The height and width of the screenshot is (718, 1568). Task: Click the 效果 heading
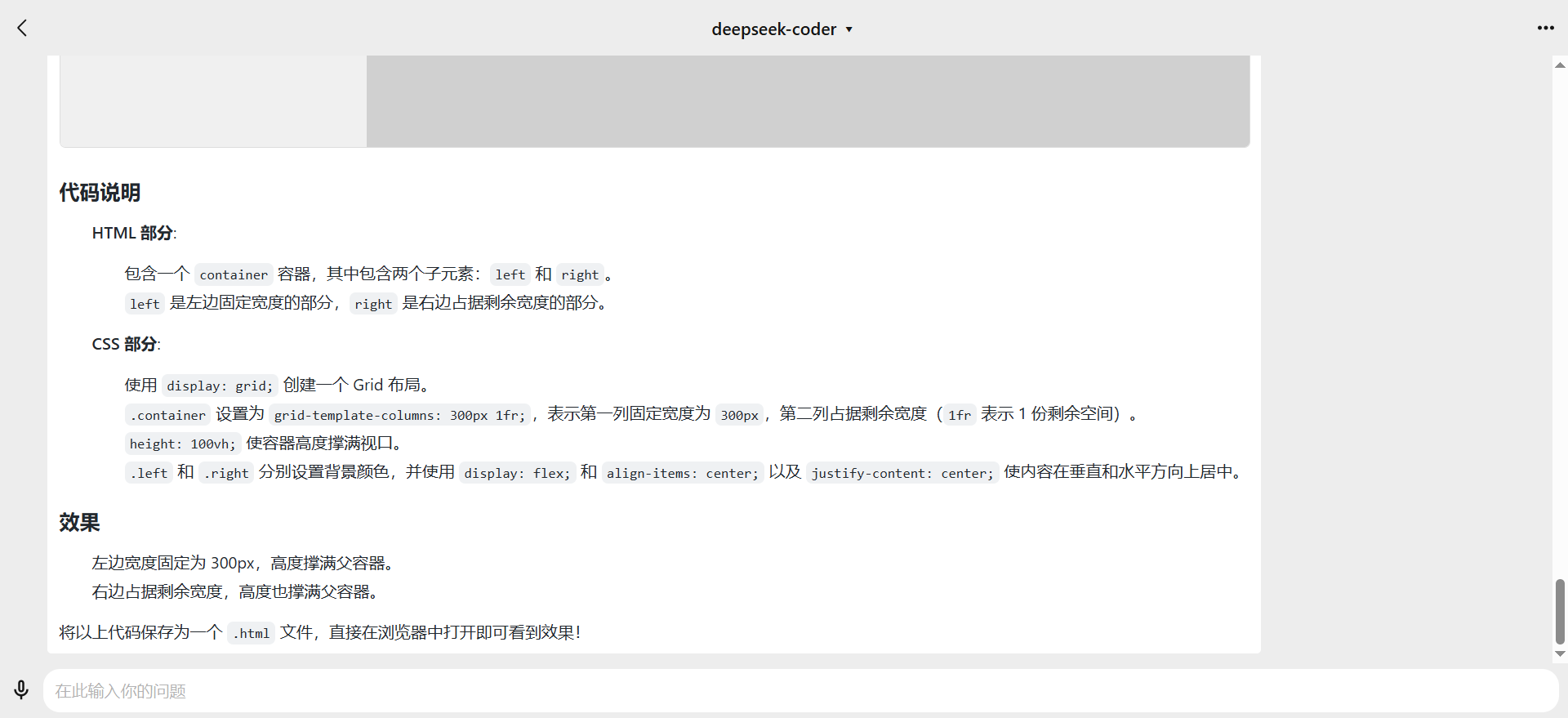pos(79,523)
